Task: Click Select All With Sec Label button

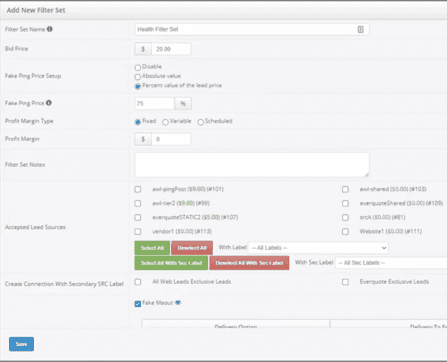Action: (171, 263)
